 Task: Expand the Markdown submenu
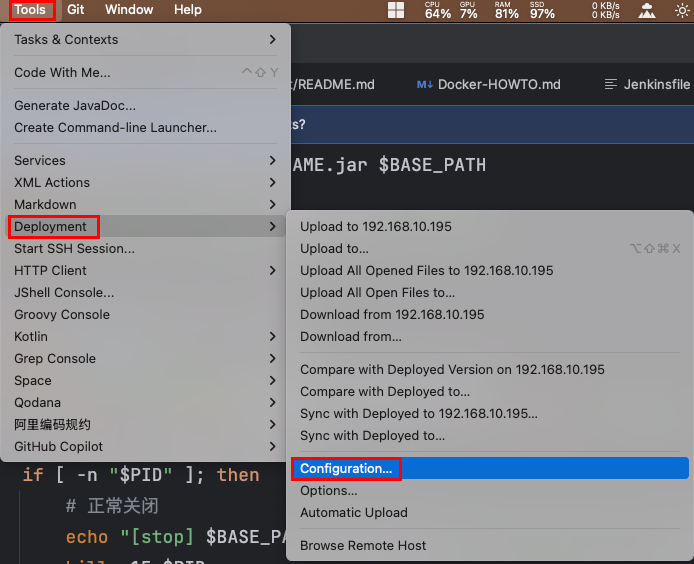pyautogui.click(x=145, y=205)
